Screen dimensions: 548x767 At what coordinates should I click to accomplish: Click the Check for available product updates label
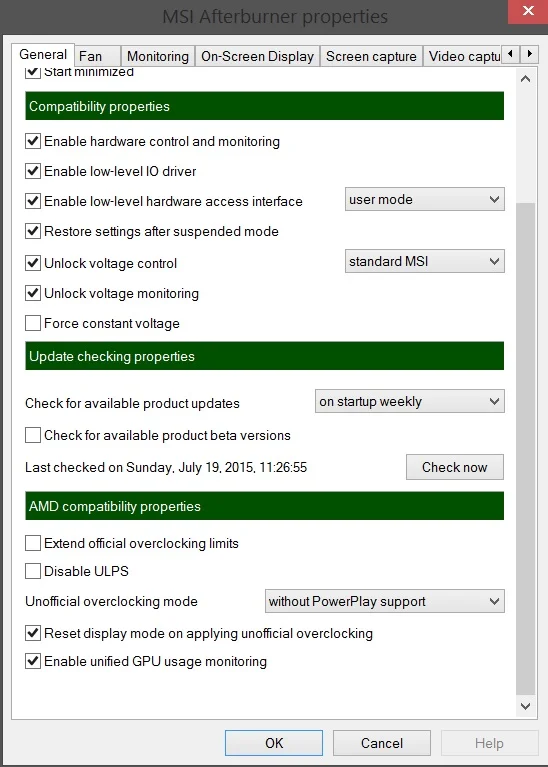click(132, 403)
